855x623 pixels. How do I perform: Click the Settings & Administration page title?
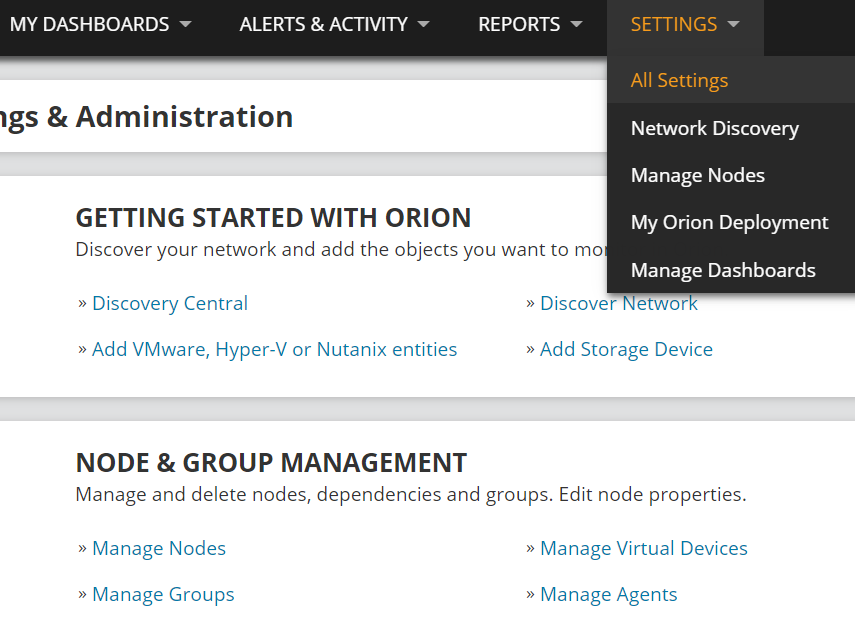[146, 117]
